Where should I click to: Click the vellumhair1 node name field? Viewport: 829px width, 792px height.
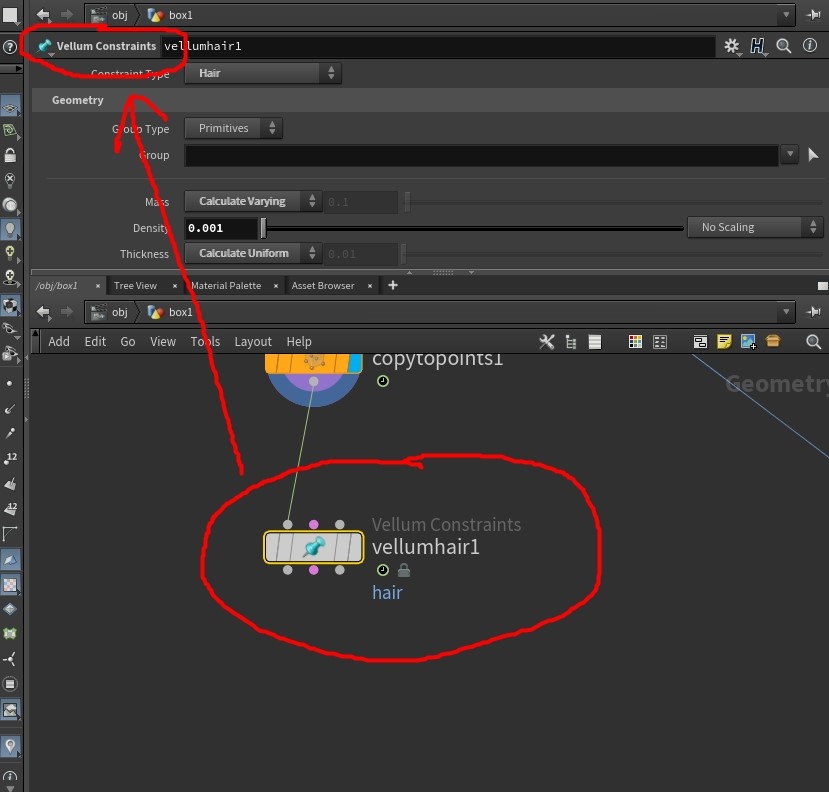(x=438, y=46)
